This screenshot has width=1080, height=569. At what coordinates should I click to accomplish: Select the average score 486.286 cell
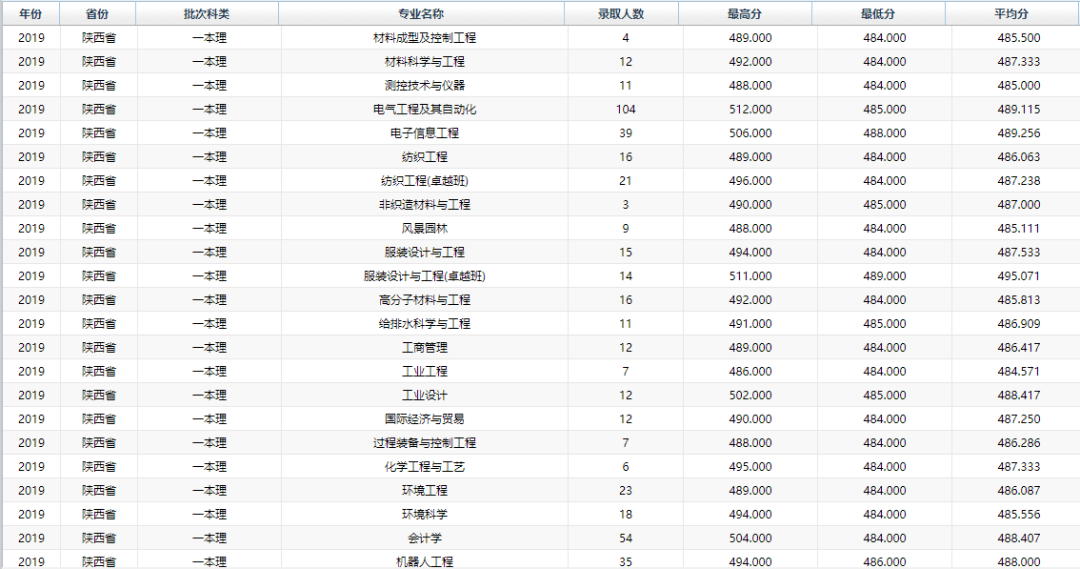point(1019,443)
